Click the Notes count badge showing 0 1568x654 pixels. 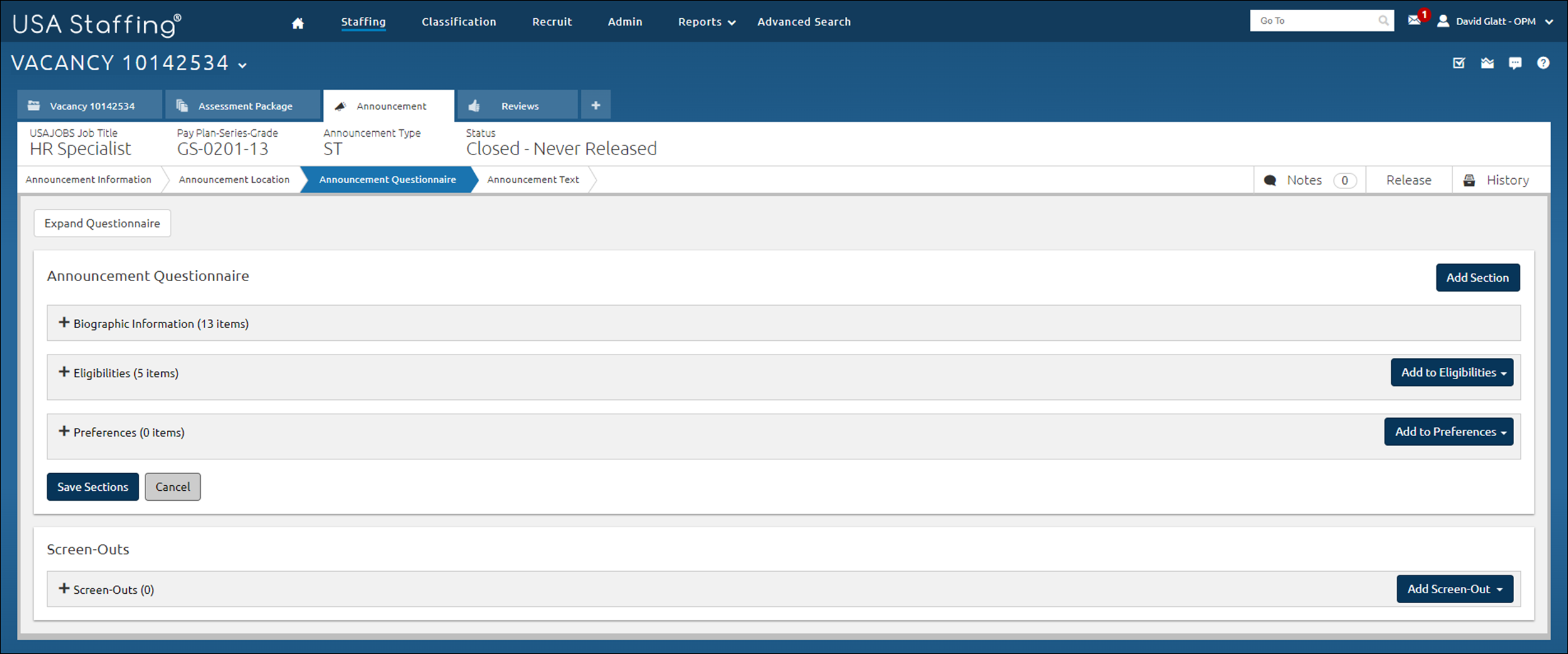click(x=1345, y=181)
